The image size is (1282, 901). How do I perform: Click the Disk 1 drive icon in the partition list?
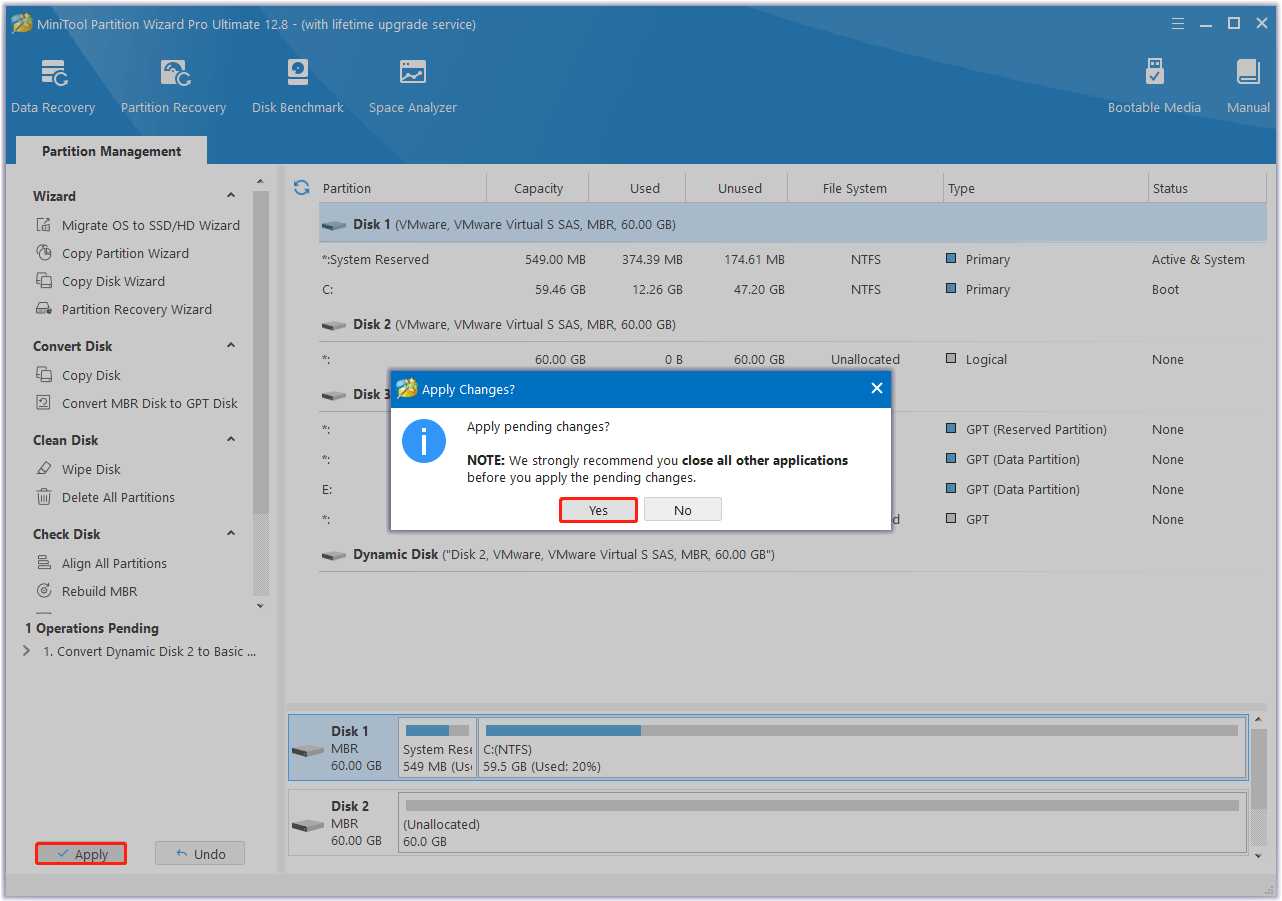[x=334, y=225]
